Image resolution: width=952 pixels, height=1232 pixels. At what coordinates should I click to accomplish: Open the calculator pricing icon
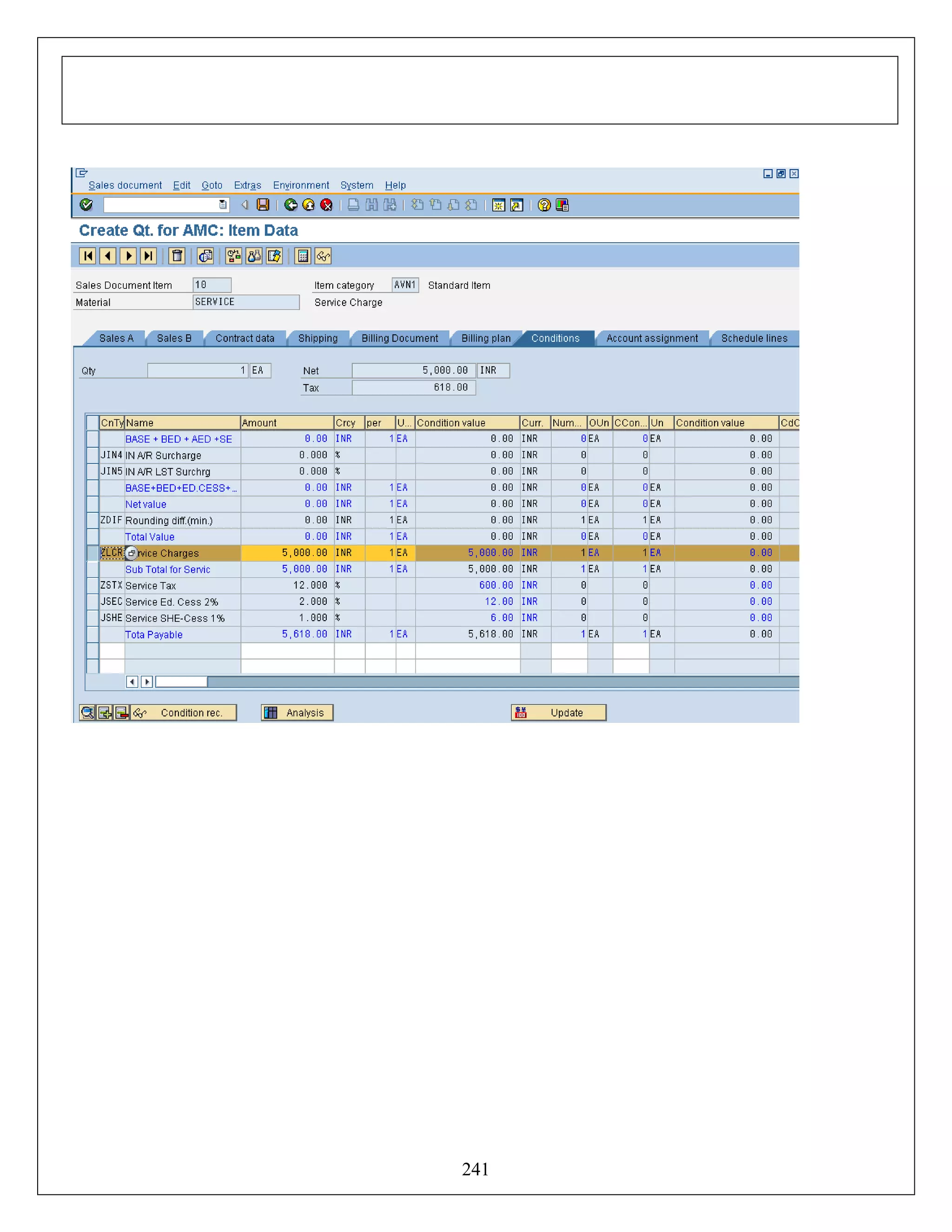point(303,256)
